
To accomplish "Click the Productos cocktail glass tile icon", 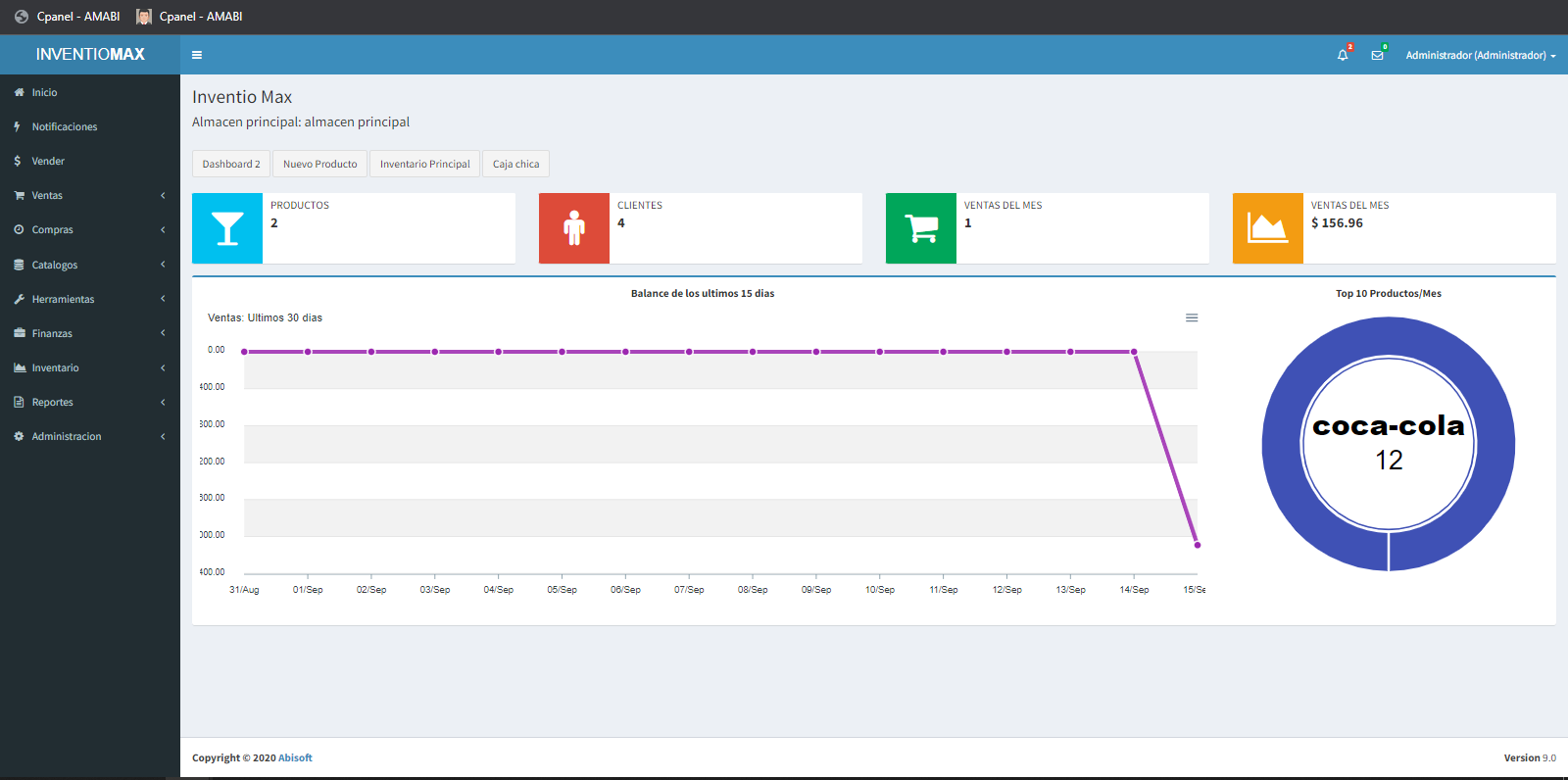I will 227,228.
